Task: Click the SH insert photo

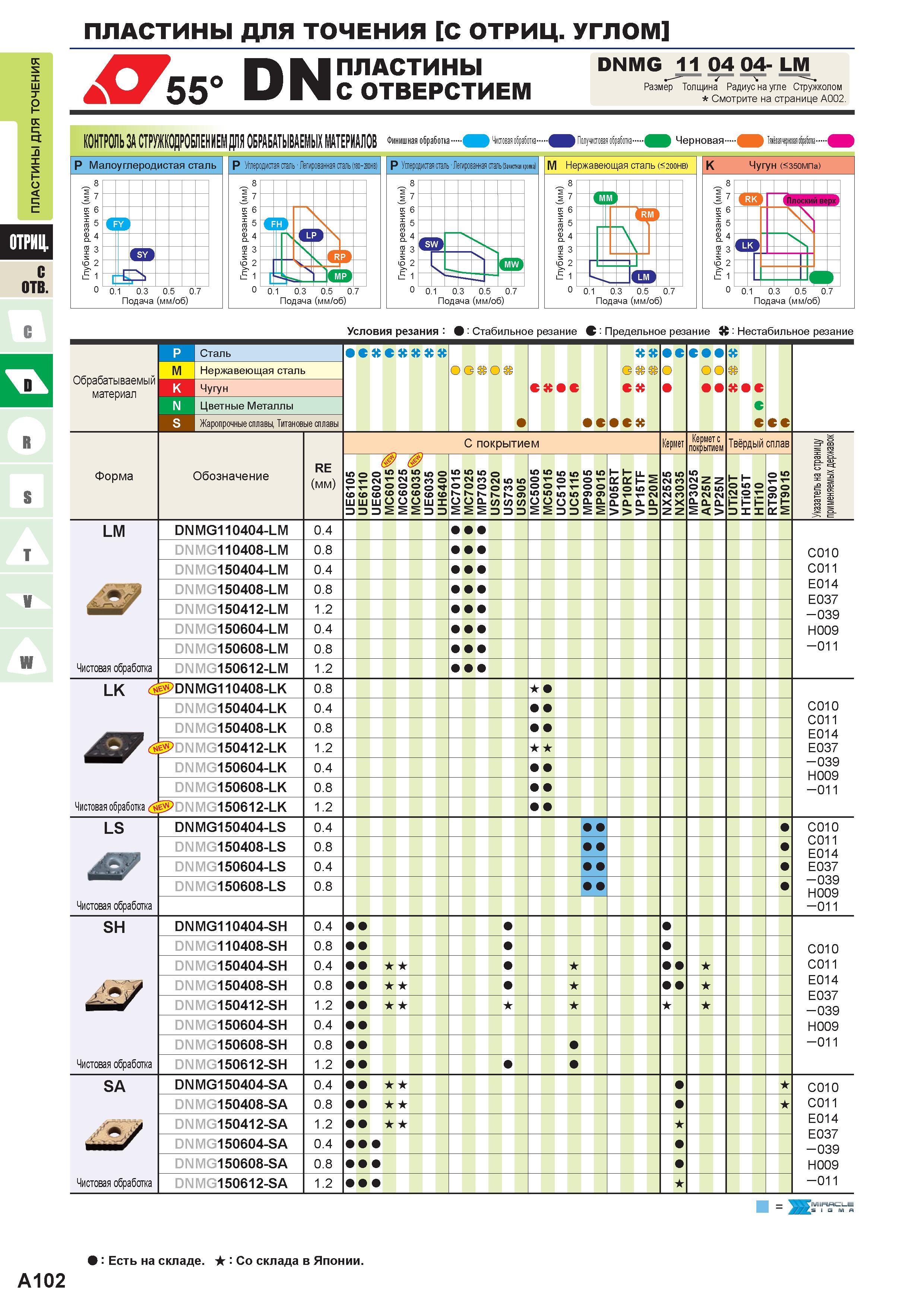Action: pyautogui.click(x=114, y=996)
